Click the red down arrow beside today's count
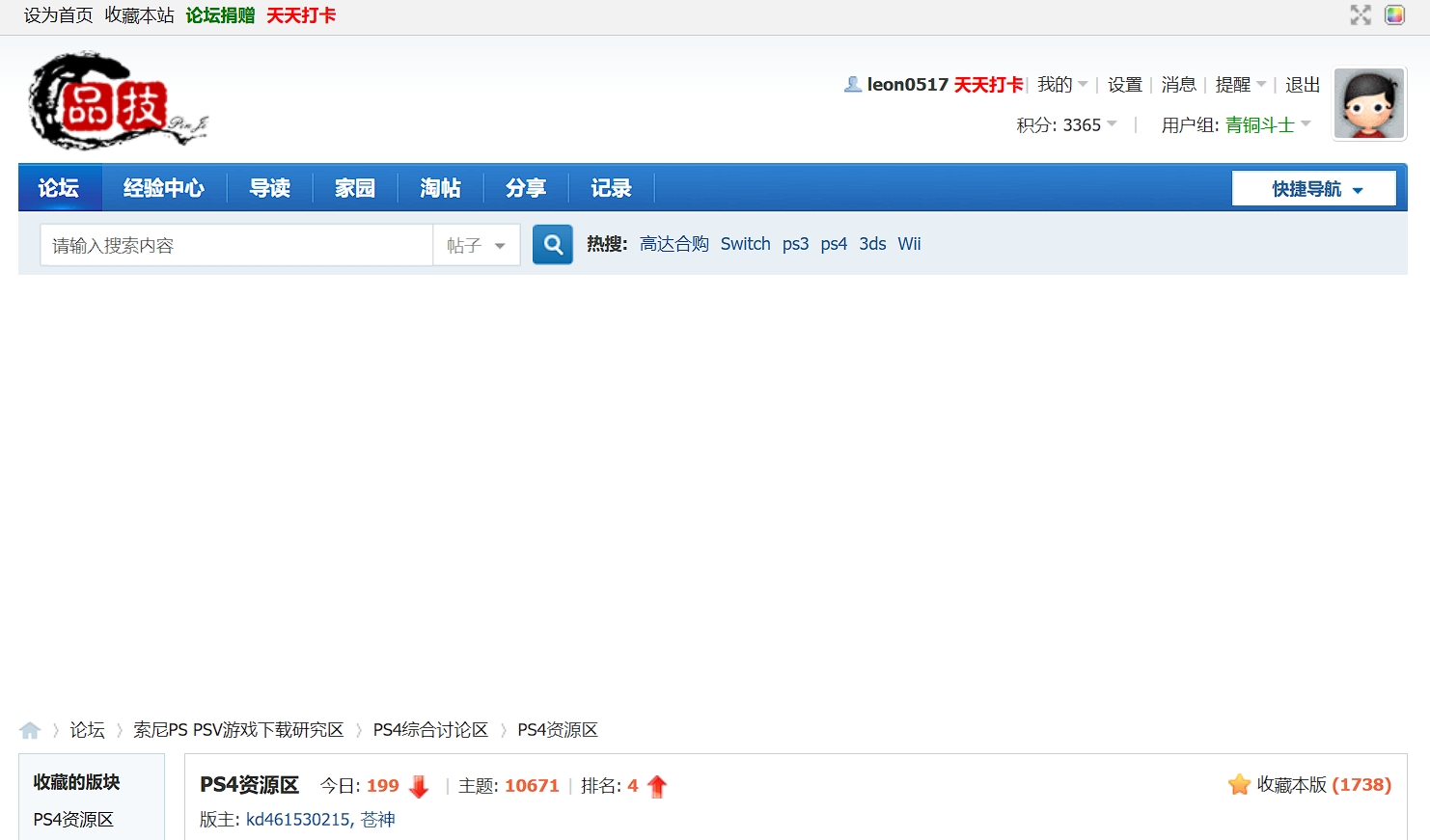Screen dimensions: 1430x840 [419, 787]
